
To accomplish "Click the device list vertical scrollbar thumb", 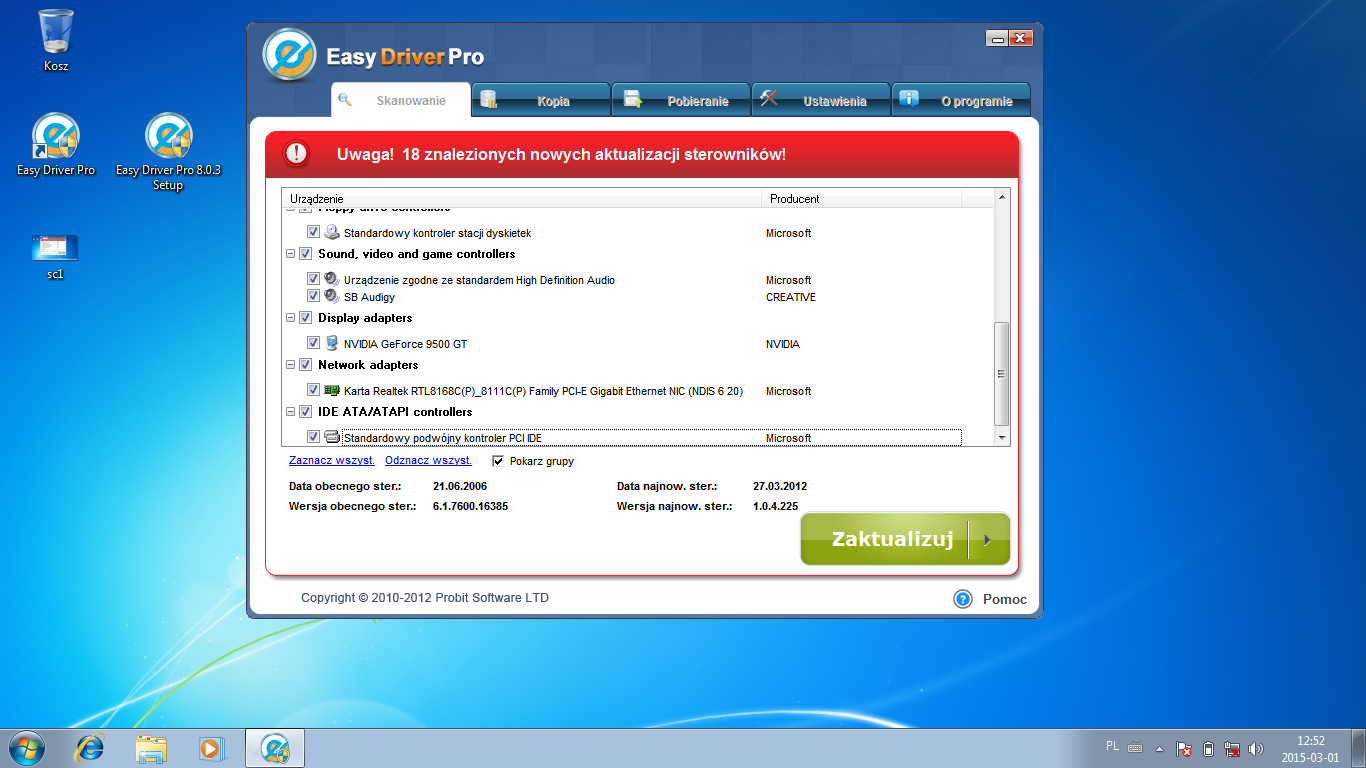I will pyautogui.click(x=1002, y=374).
